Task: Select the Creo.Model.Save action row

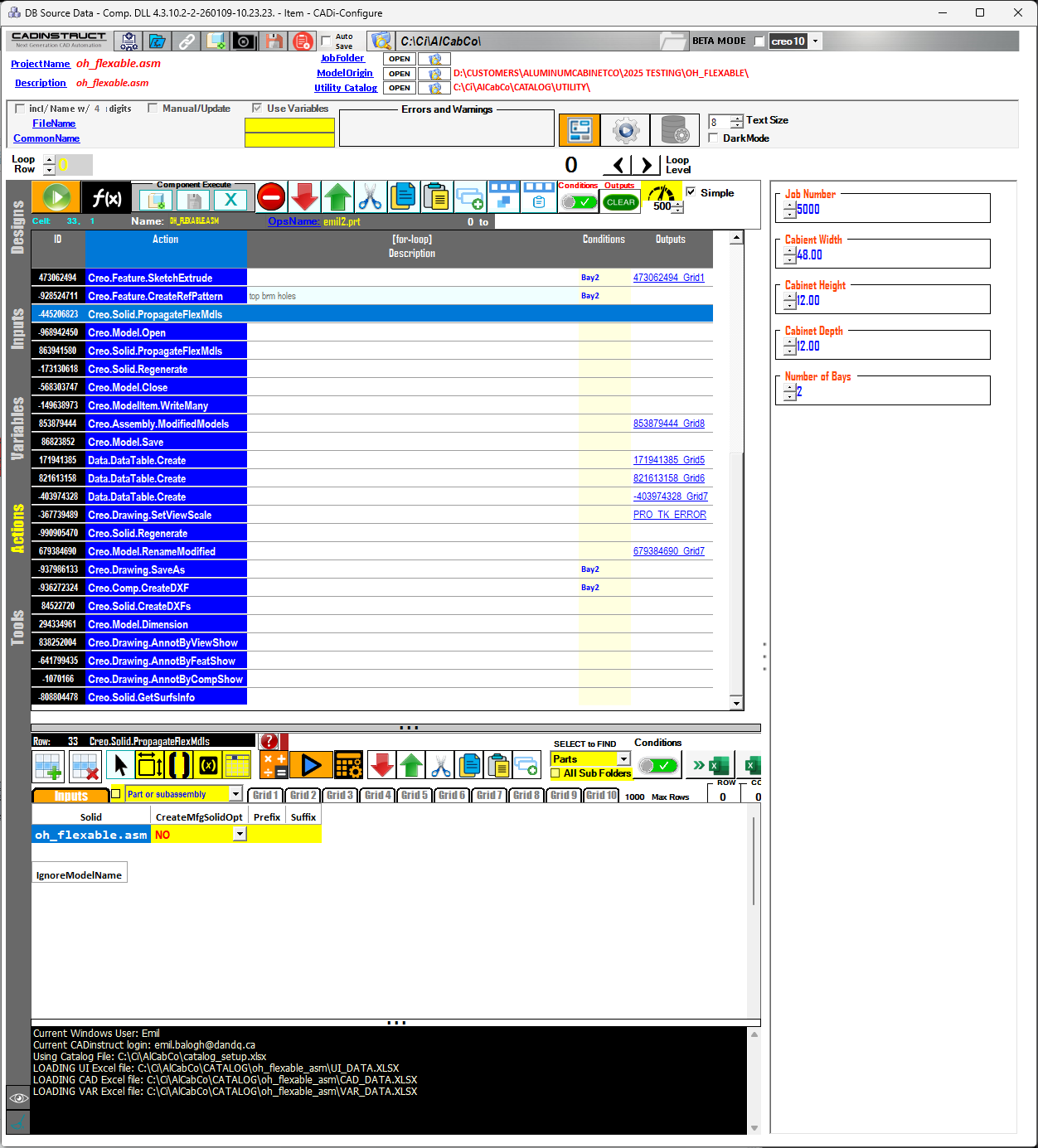Action: click(125, 443)
